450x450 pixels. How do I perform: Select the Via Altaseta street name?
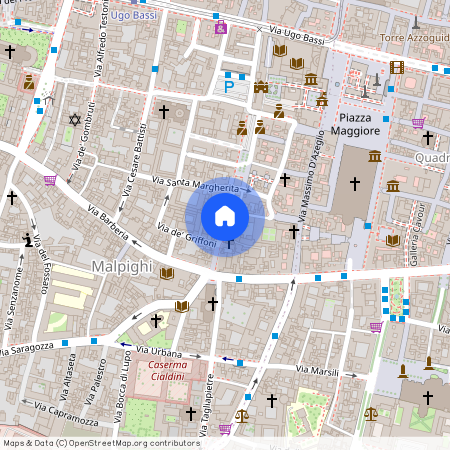(x=68, y=377)
